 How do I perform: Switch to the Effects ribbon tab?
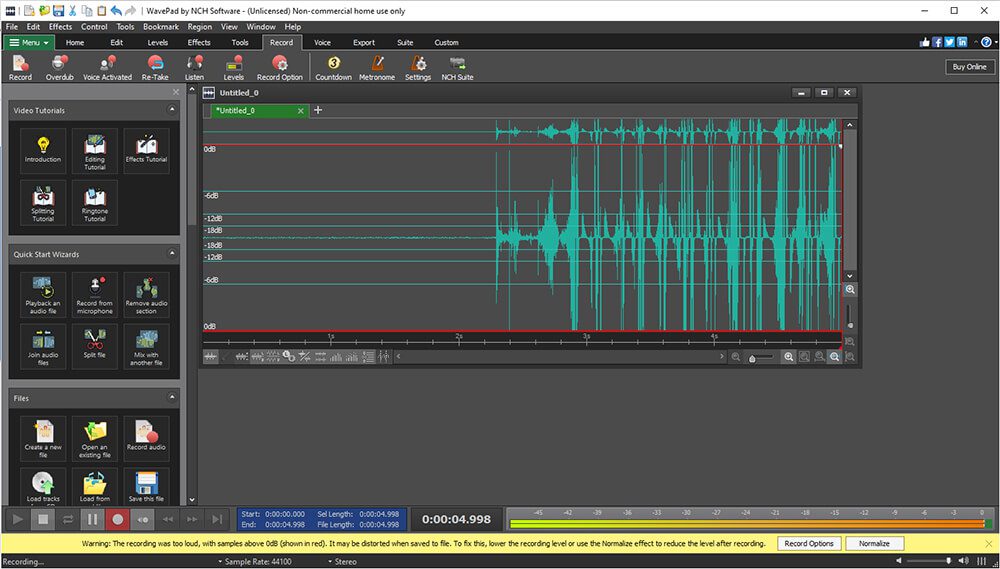coord(199,43)
